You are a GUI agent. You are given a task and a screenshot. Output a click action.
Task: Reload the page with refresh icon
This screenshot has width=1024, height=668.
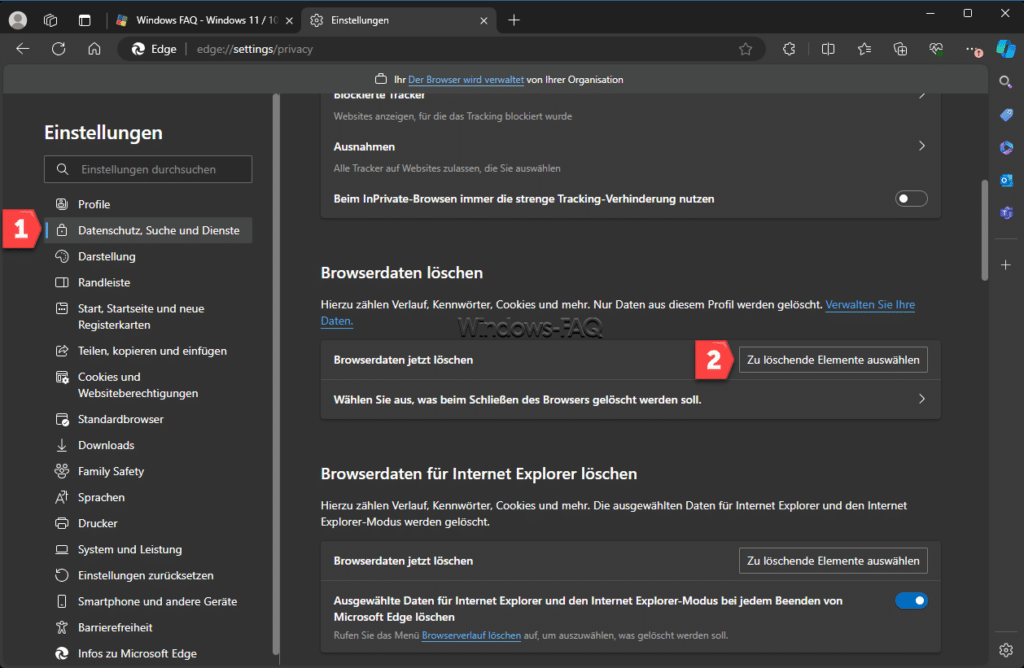click(59, 49)
